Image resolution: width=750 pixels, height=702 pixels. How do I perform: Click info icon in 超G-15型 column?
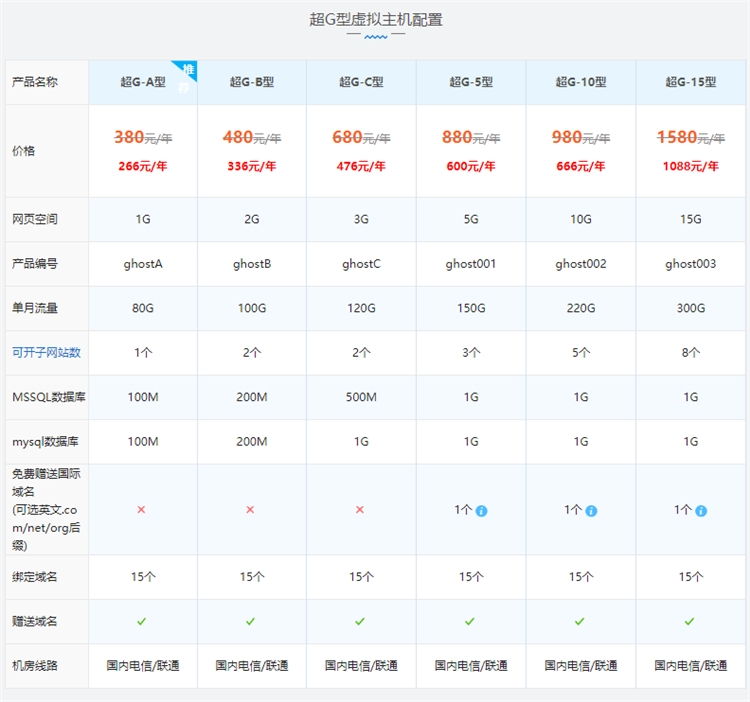click(x=701, y=511)
